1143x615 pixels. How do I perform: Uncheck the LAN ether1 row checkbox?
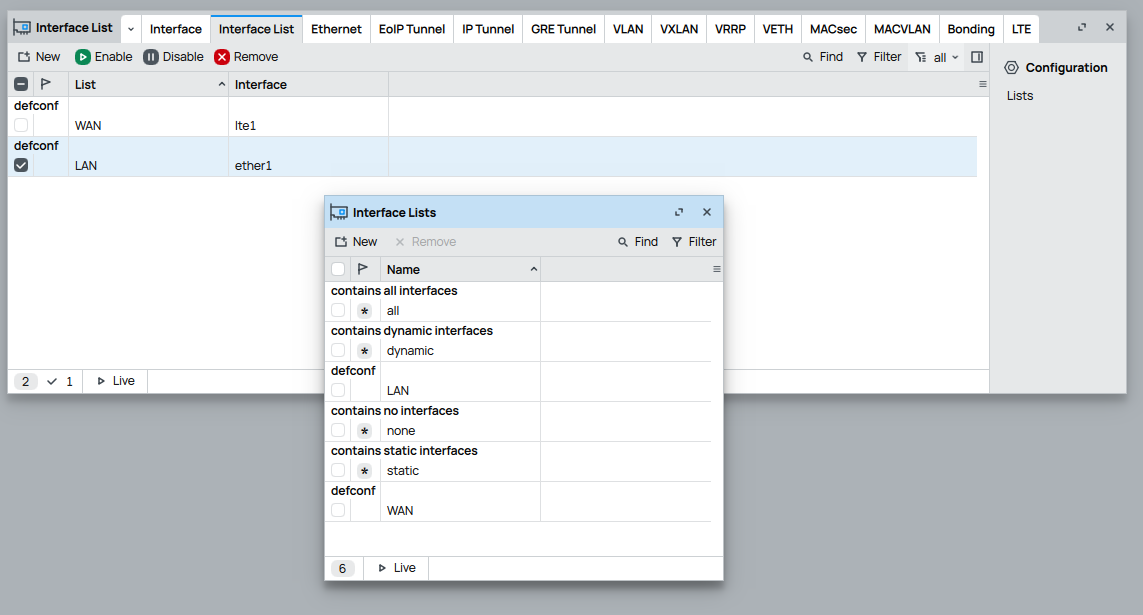[x=21, y=165]
